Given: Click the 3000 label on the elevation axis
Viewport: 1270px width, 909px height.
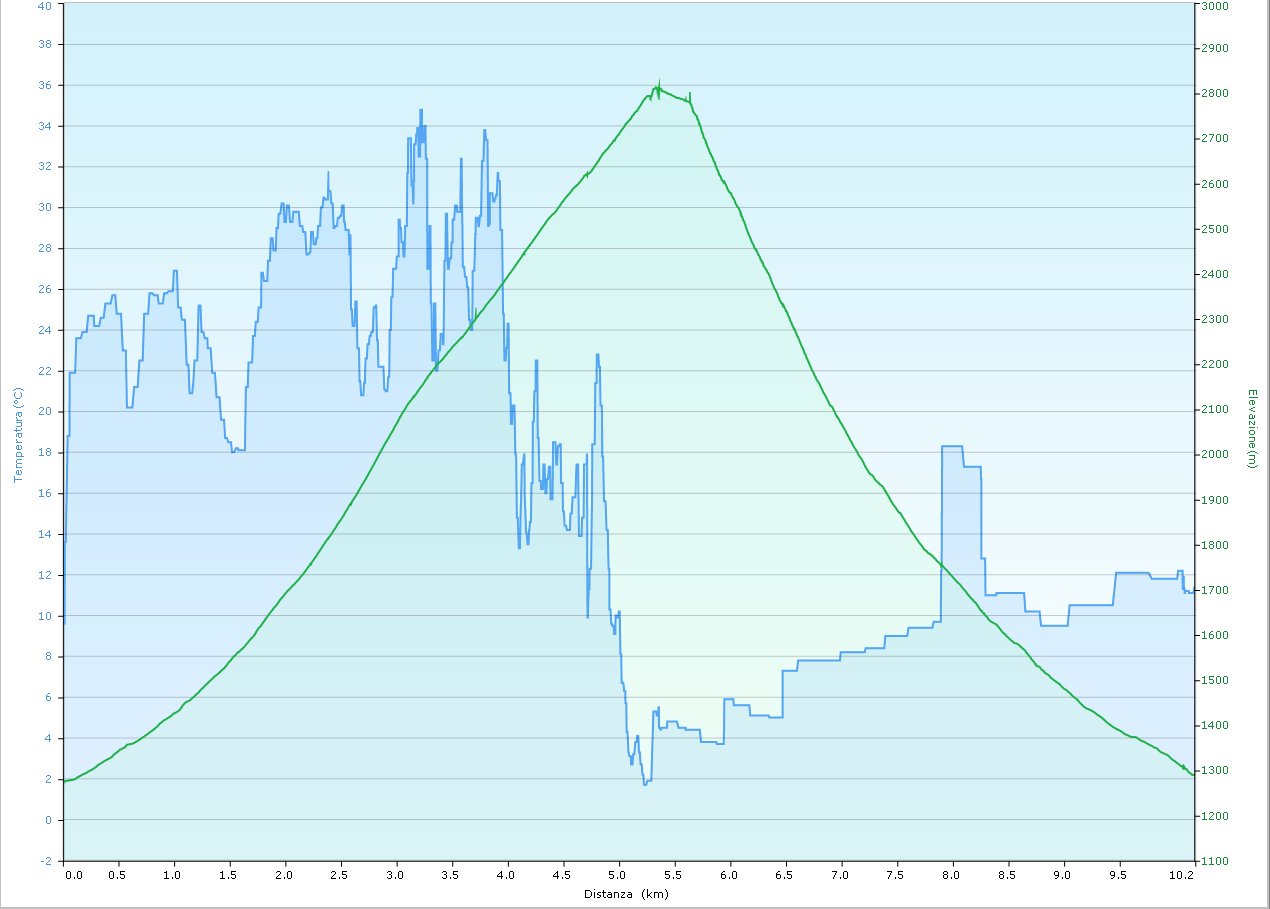Looking at the screenshot, I should tap(1215, 5).
